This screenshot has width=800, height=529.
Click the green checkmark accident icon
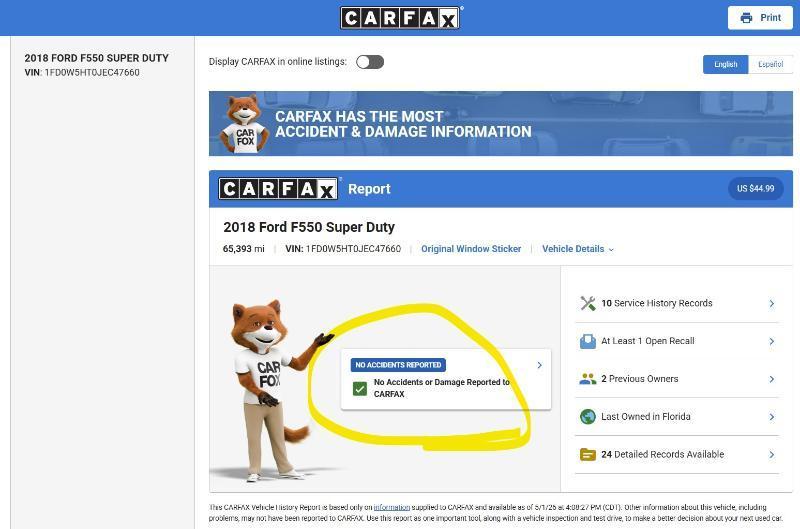[360, 389]
